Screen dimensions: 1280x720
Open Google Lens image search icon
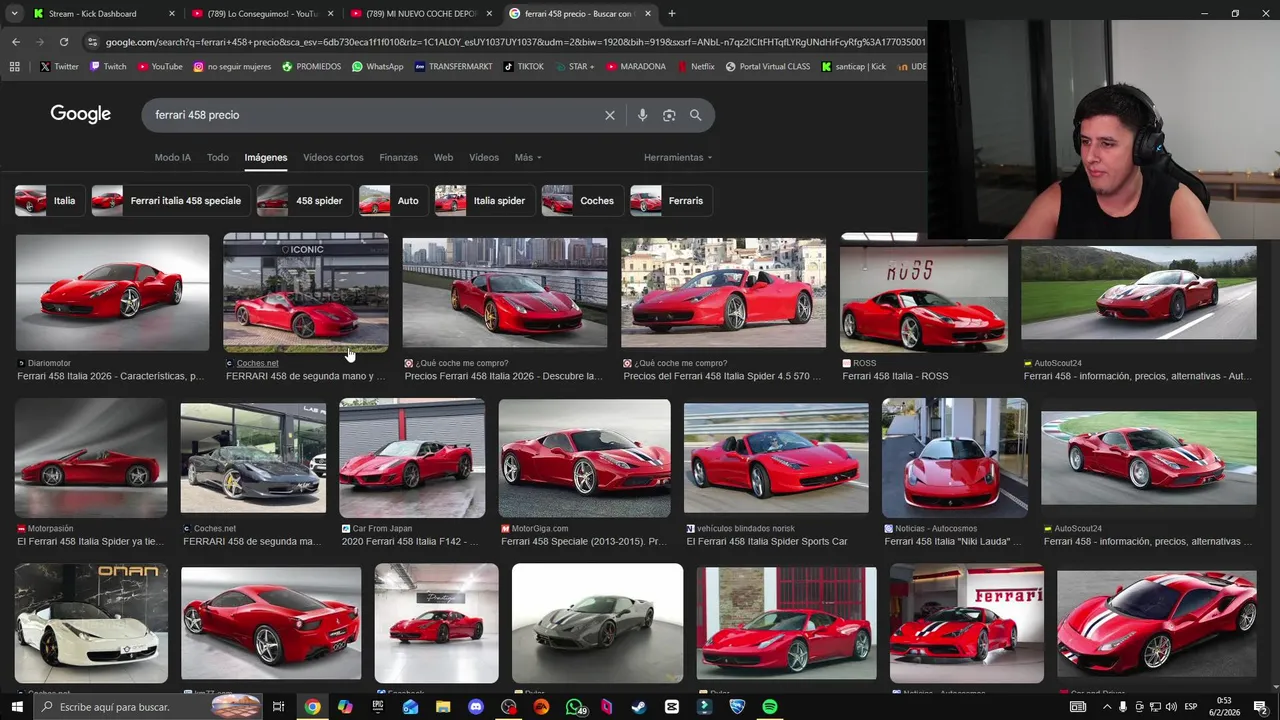669,115
